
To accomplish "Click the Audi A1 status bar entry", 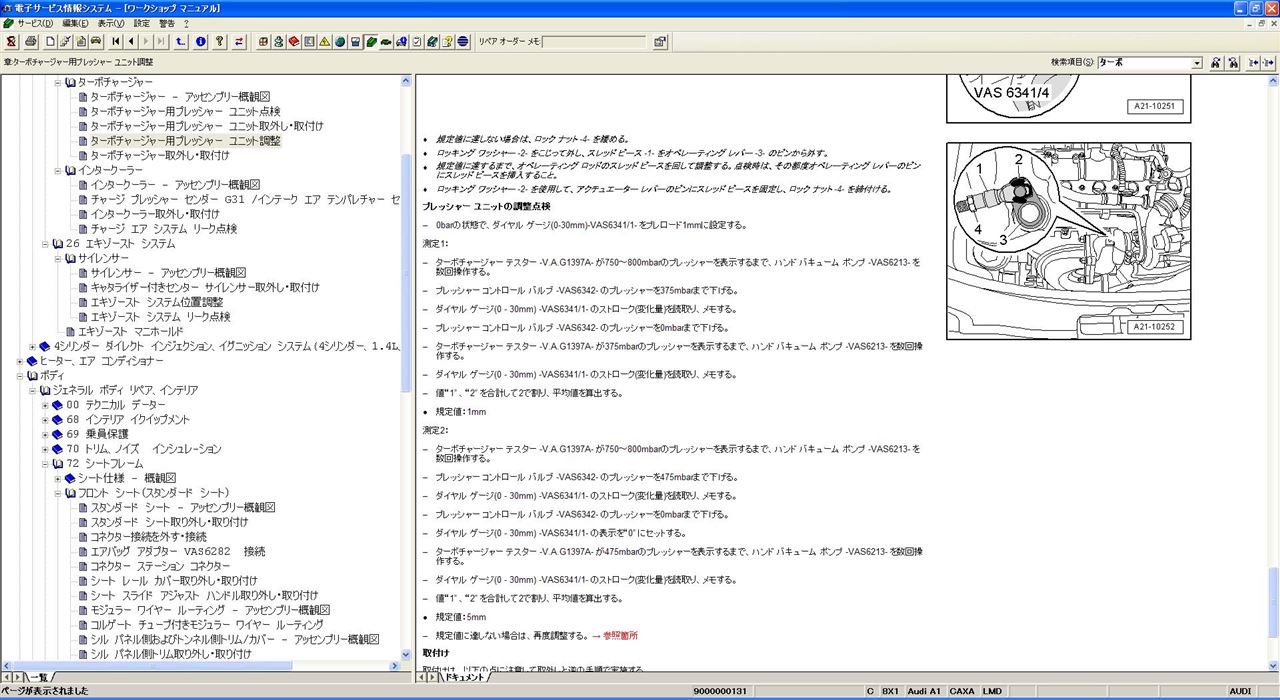I will (x=925, y=691).
